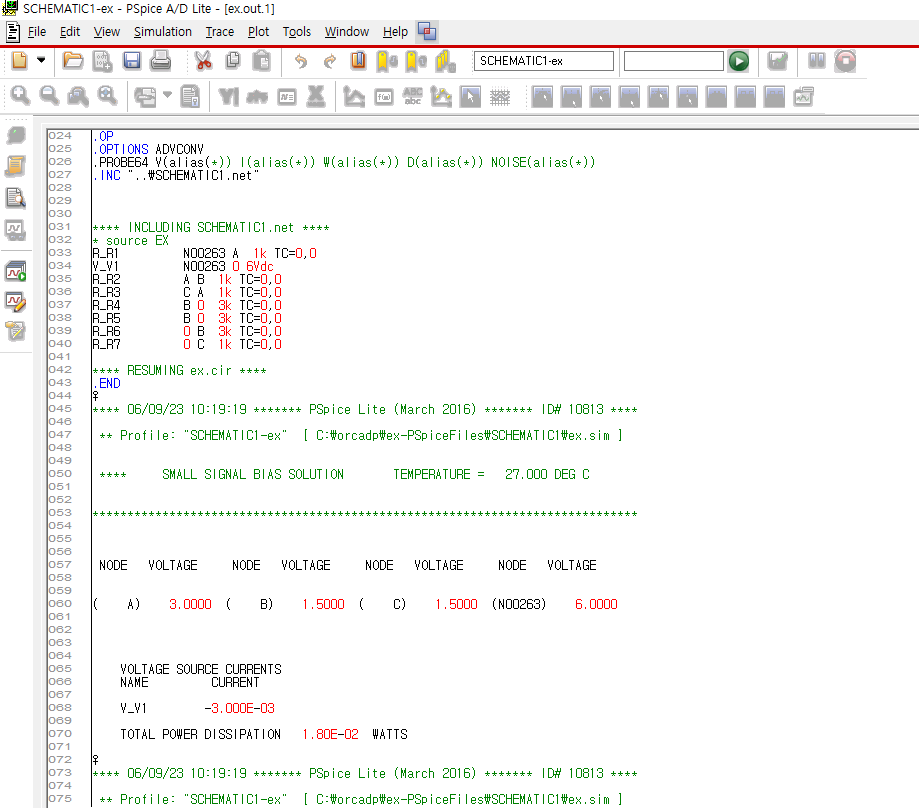
Task: Click the simulation results check icon
Action: [x=777, y=60]
